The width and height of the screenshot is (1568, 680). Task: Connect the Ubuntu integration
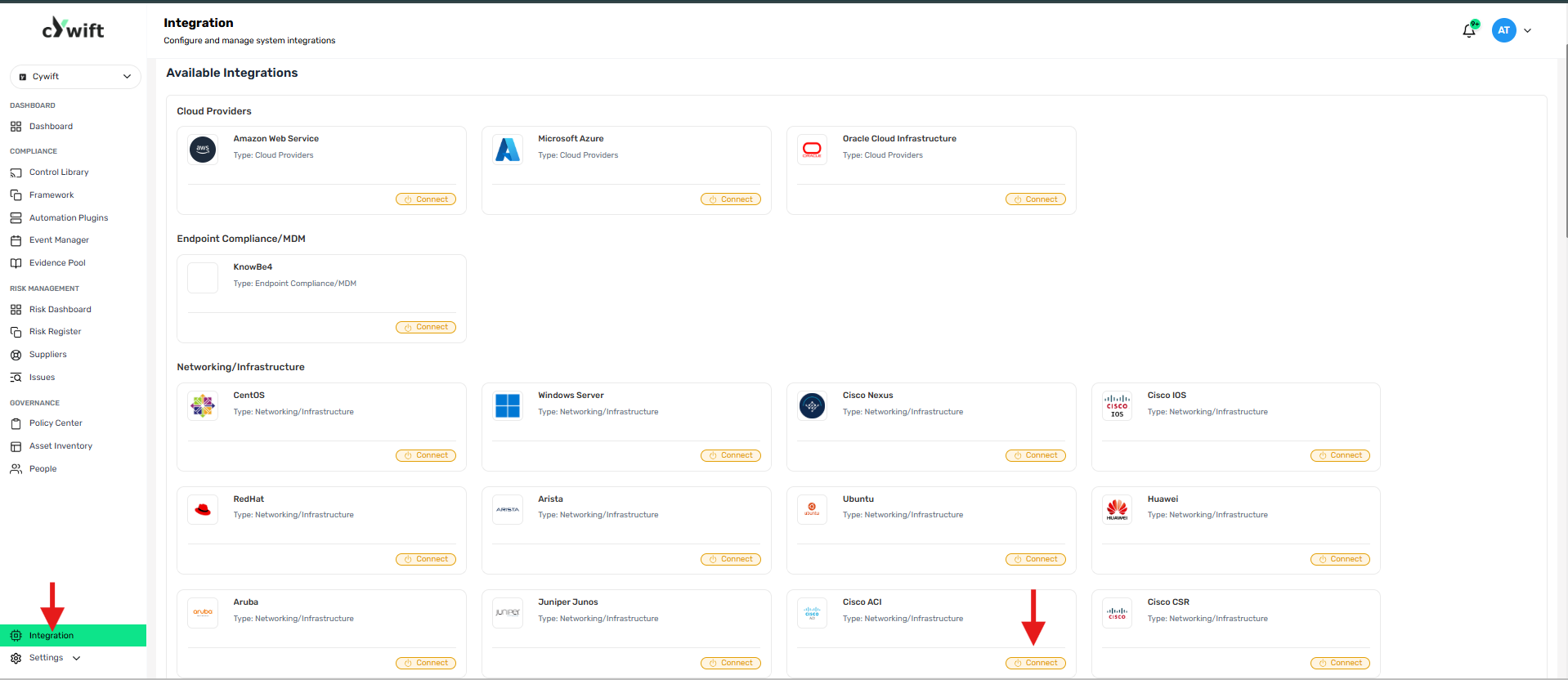1036,559
